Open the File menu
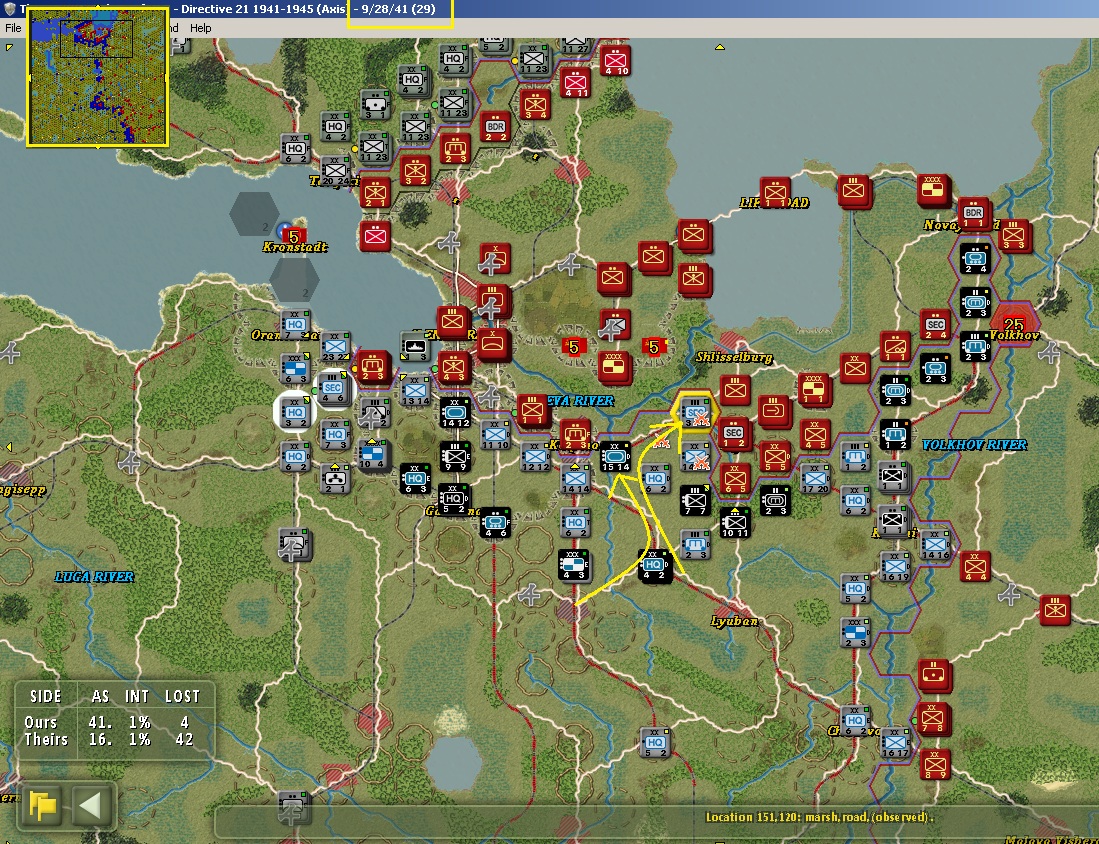1099x844 pixels. (x=13, y=28)
